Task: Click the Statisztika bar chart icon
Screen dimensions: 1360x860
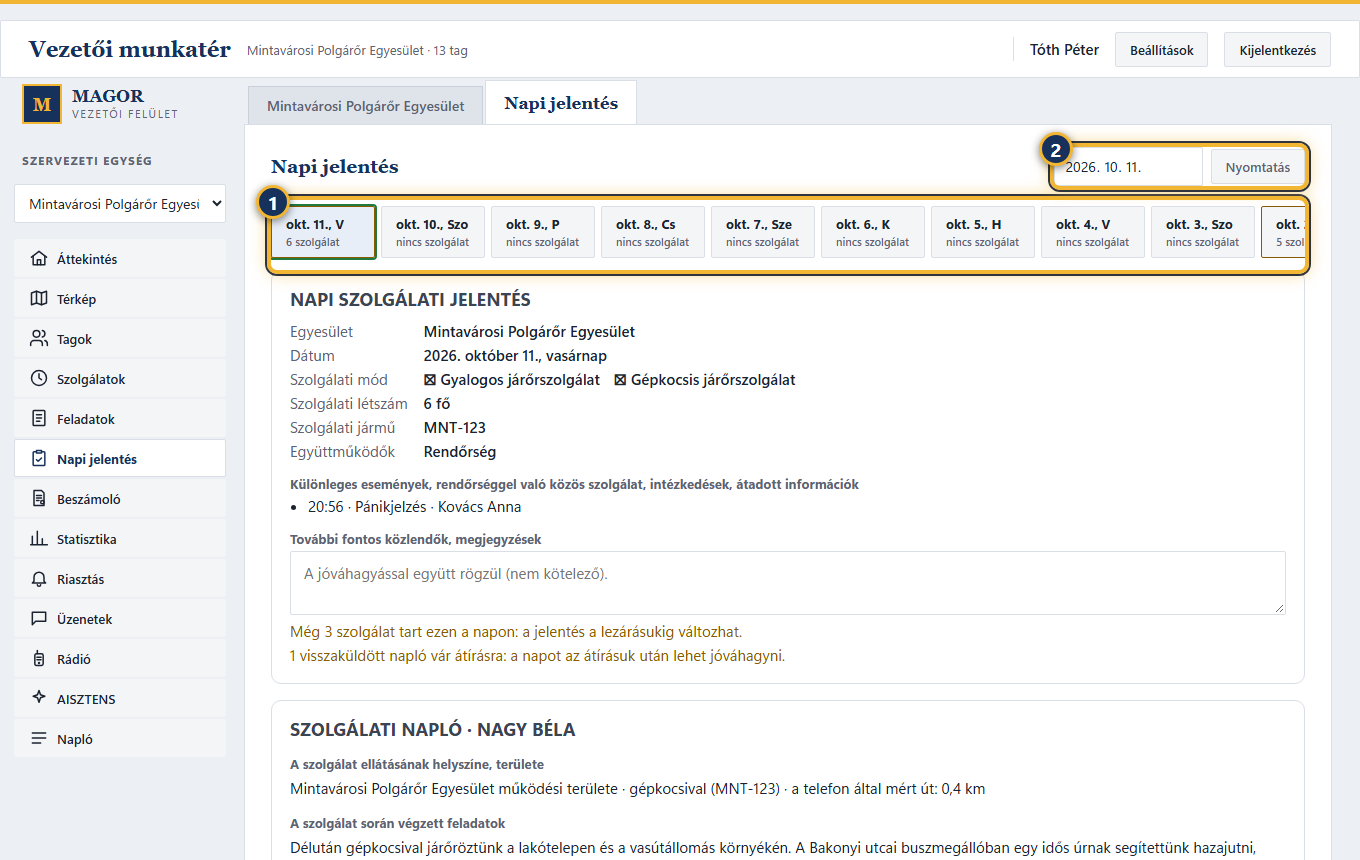Action: pyautogui.click(x=39, y=539)
